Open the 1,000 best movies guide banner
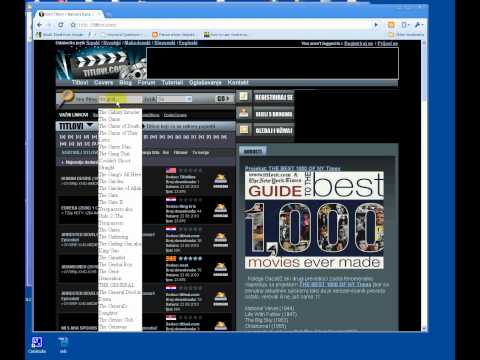Screen dimensions: 480x360 point(314,220)
